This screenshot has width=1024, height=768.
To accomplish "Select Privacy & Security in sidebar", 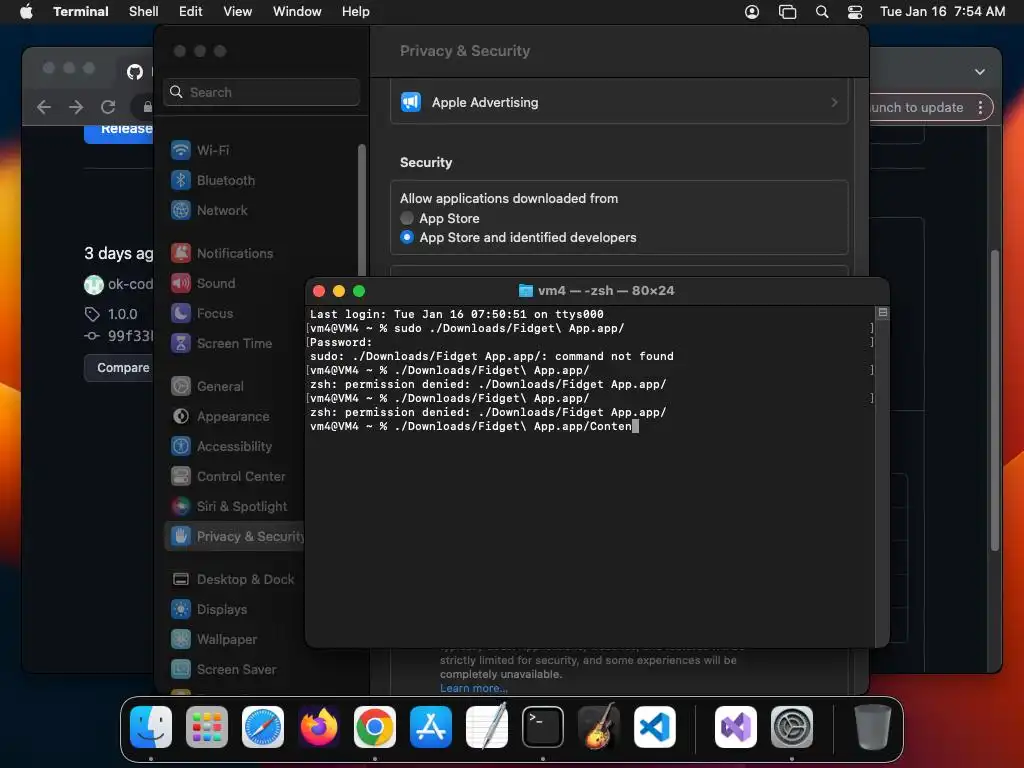I will pyautogui.click(x=235, y=537).
